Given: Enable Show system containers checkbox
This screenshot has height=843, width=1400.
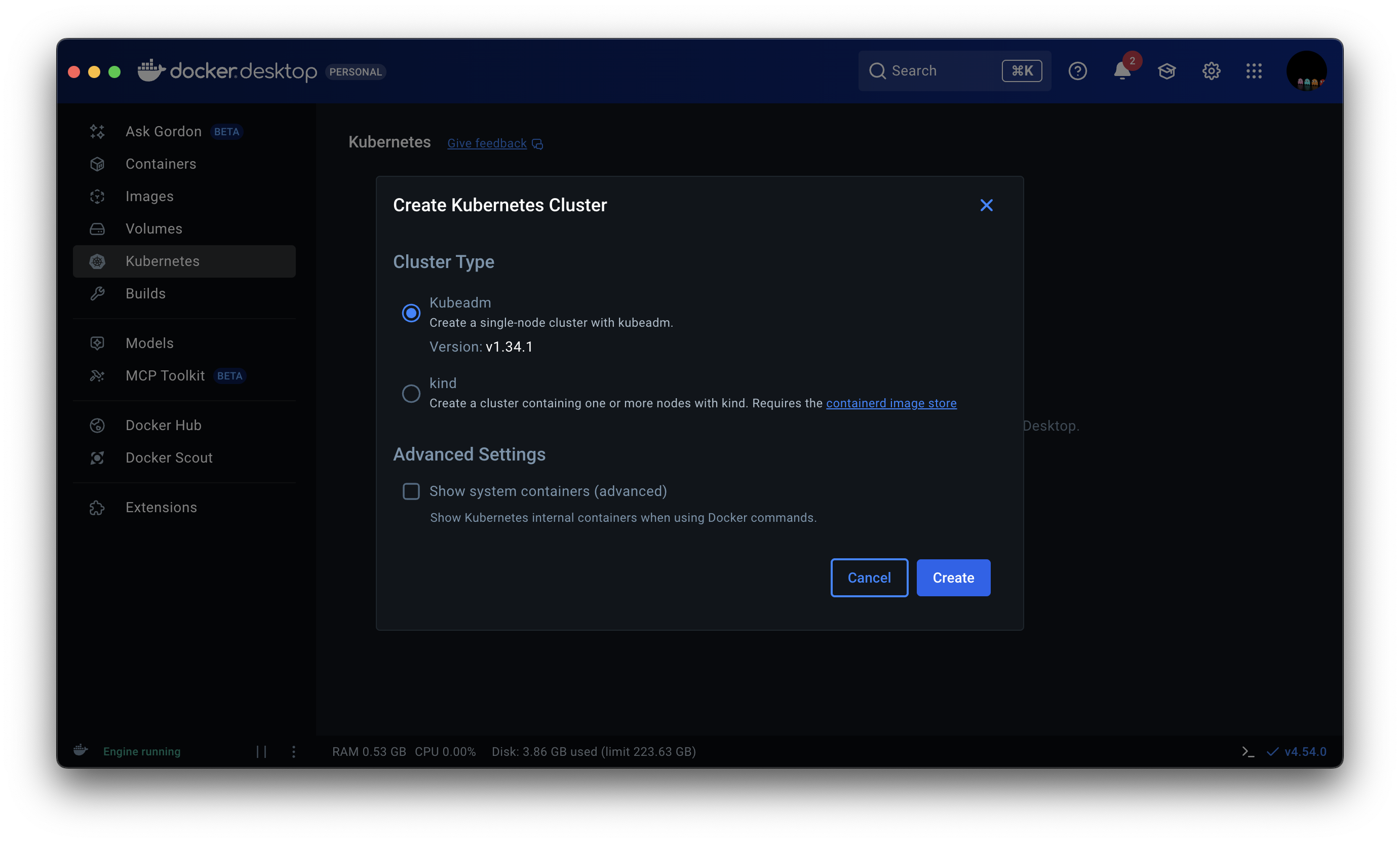Looking at the screenshot, I should click(411, 491).
